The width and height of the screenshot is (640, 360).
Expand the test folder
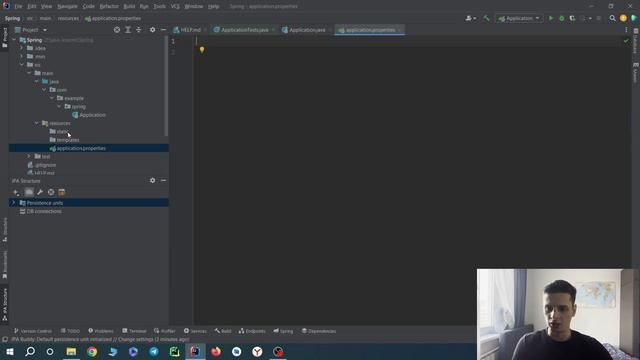tap(29, 156)
